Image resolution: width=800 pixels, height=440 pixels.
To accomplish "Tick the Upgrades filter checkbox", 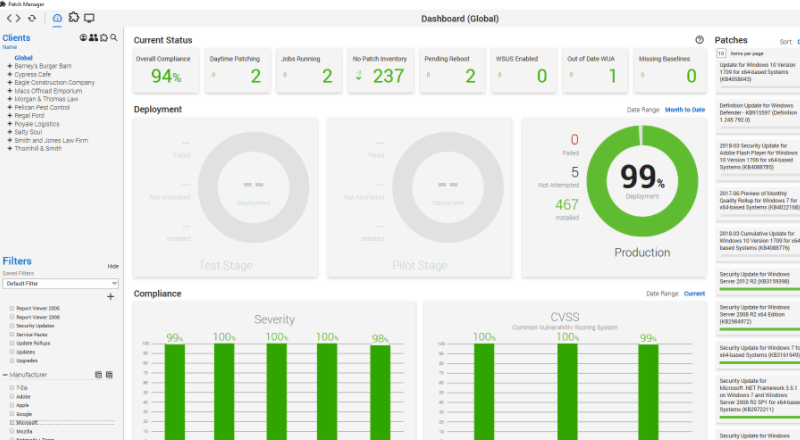I will pyautogui.click(x=12, y=360).
